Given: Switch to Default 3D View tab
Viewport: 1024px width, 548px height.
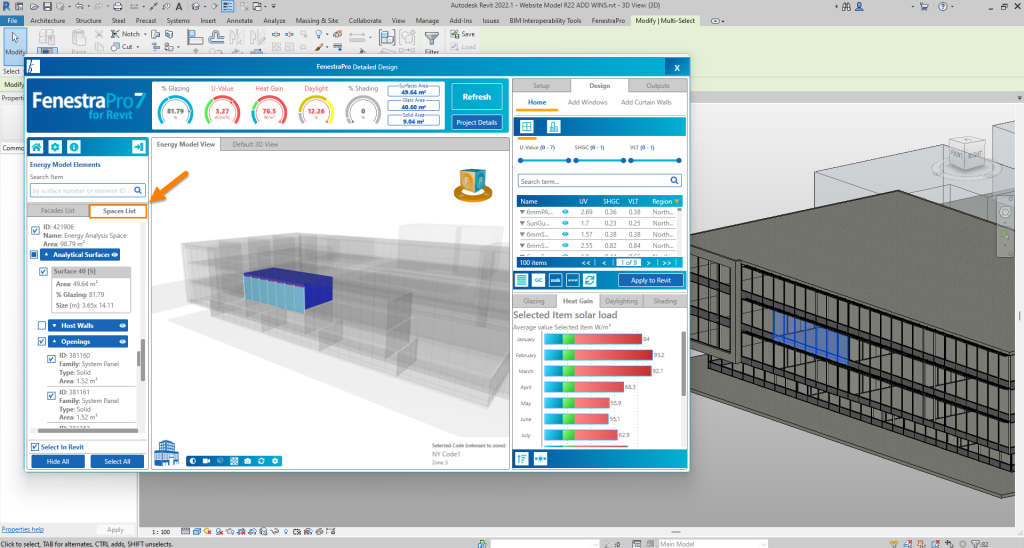Looking at the screenshot, I should (x=255, y=144).
